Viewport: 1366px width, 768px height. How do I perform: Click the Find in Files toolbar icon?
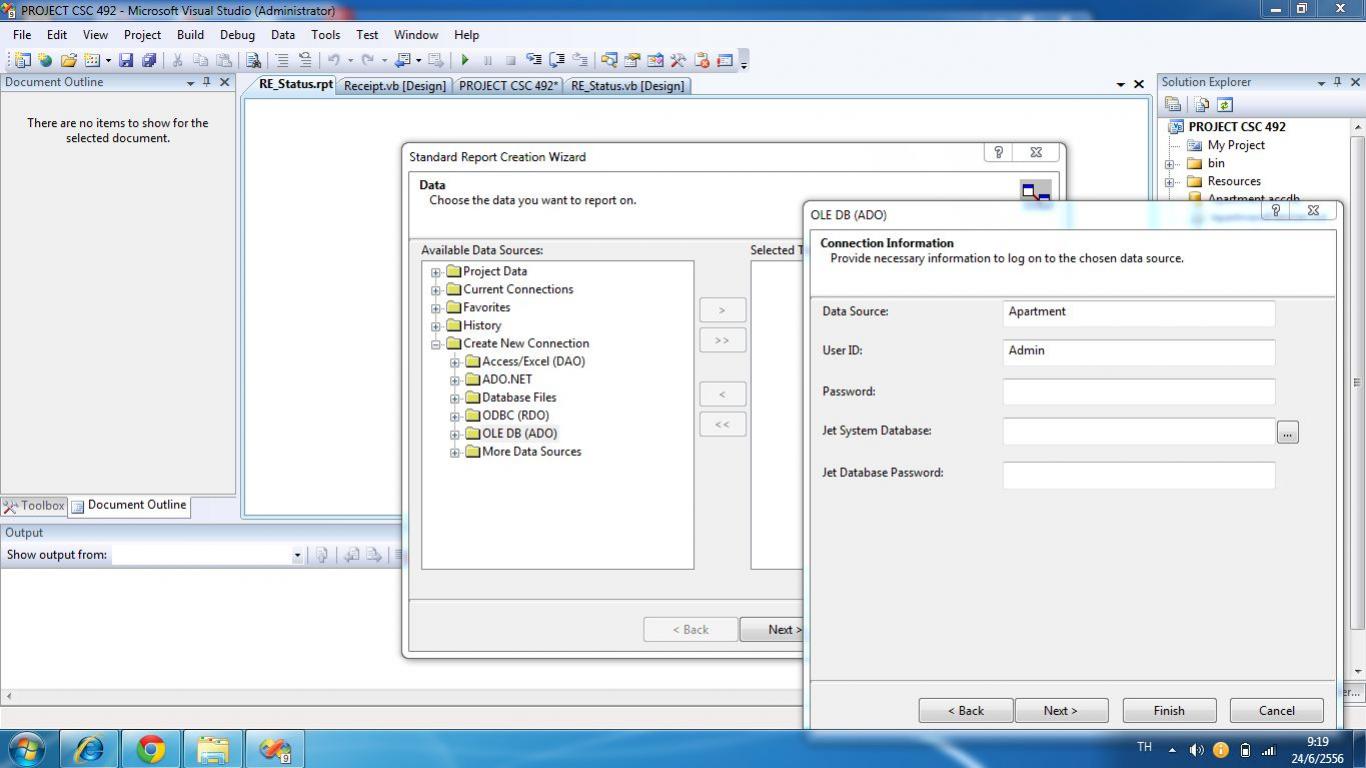click(253, 60)
